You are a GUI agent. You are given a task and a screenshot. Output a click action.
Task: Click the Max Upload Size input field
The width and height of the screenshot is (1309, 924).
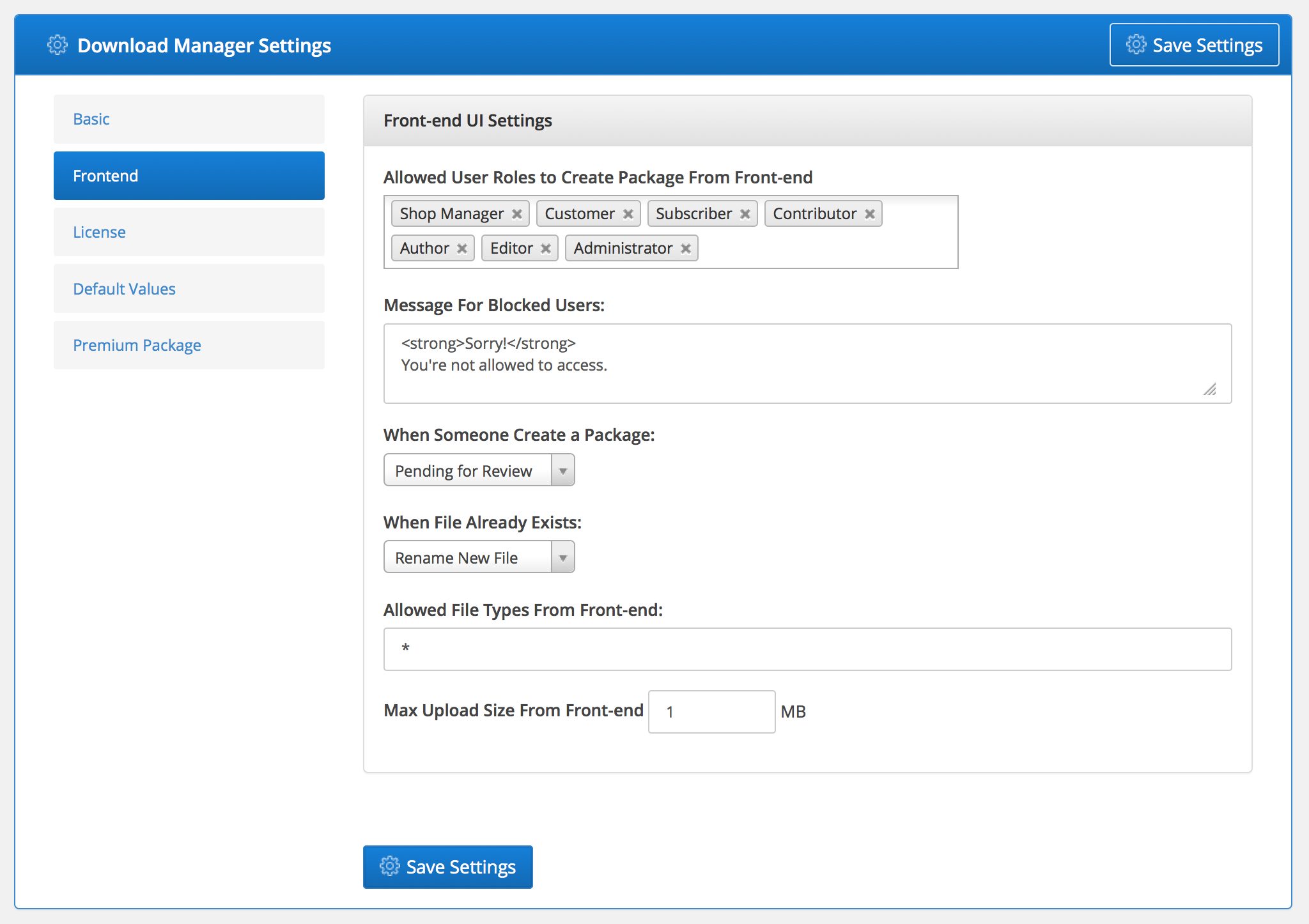(x=711, y=711)
